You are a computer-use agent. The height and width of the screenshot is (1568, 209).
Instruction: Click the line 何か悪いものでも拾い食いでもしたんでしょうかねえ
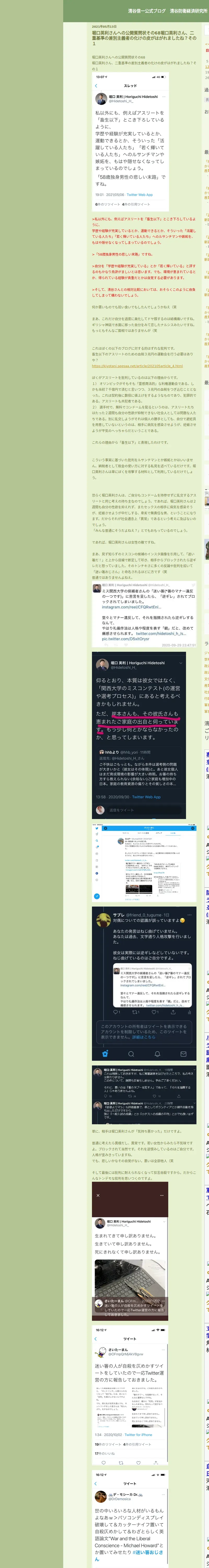coord(134,307)
